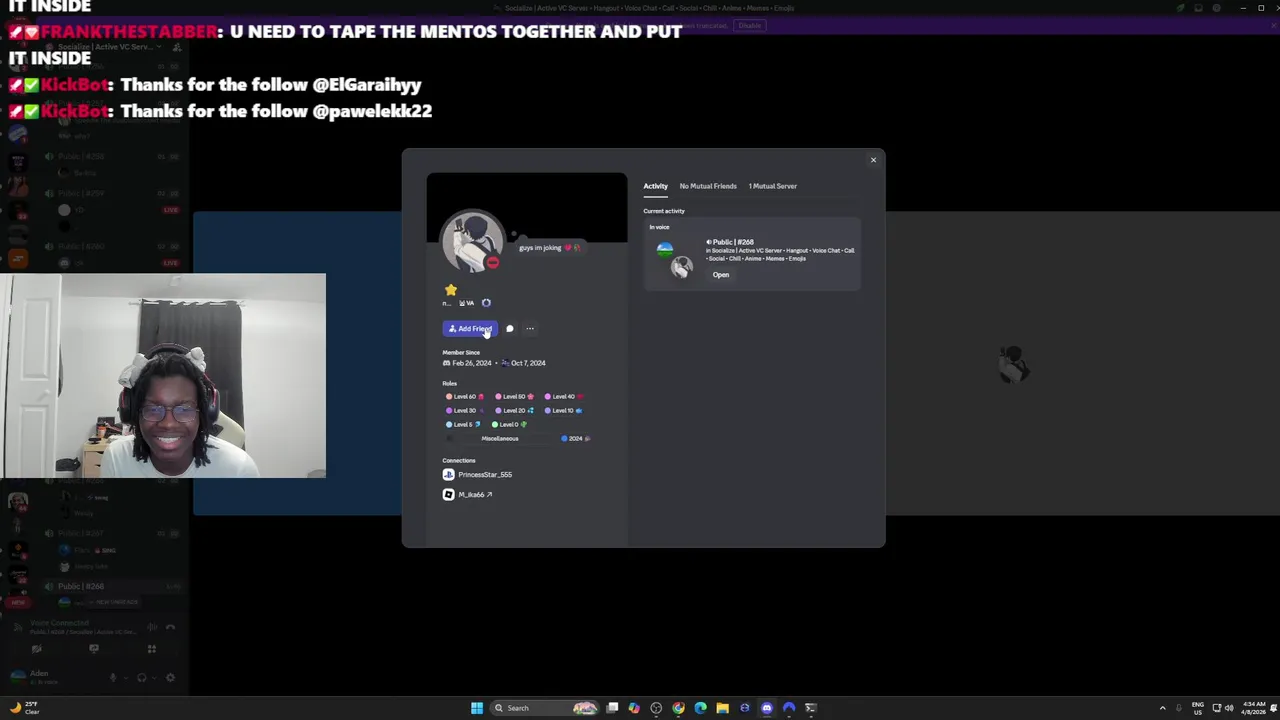Click the 2024 role chip

tap(576, 438)
